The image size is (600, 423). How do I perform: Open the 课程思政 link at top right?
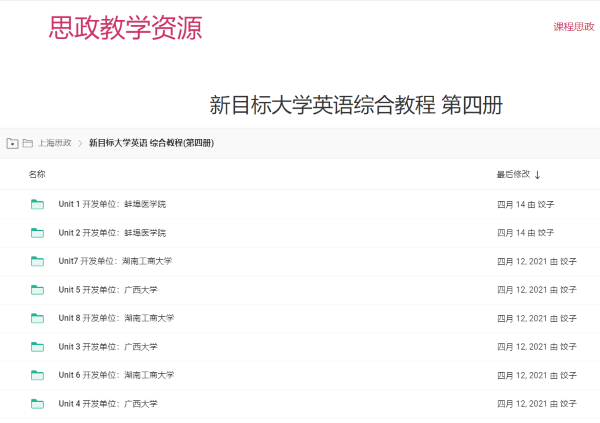(574, 26)
